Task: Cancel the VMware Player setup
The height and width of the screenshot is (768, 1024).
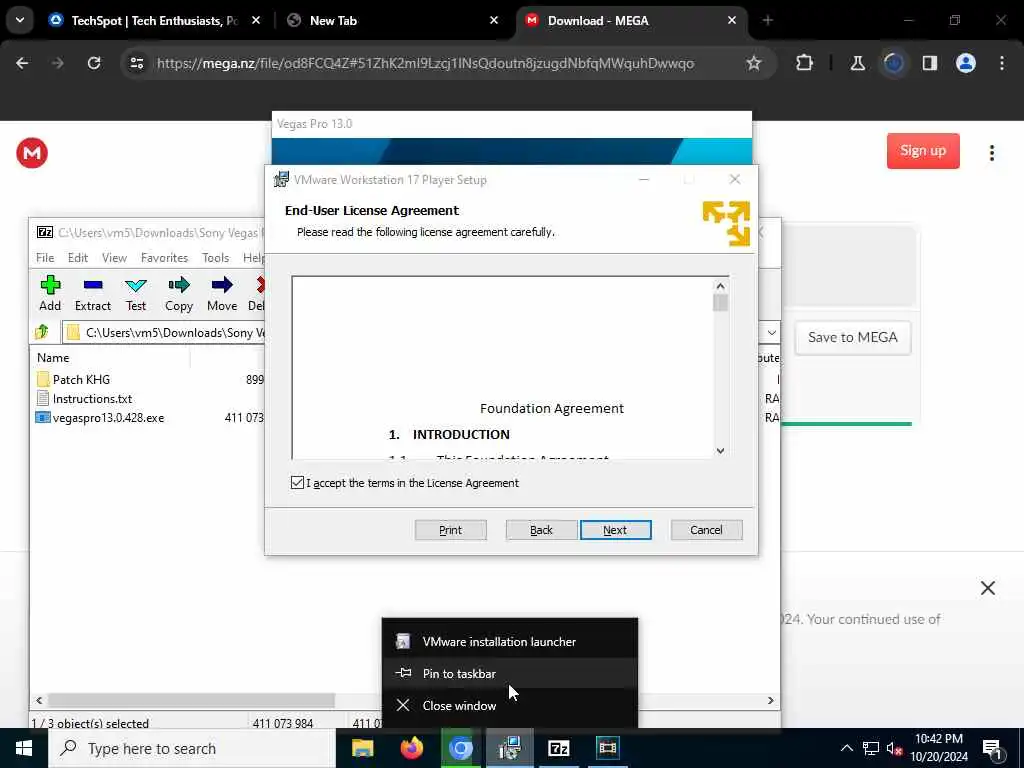Action: (706, 530)
